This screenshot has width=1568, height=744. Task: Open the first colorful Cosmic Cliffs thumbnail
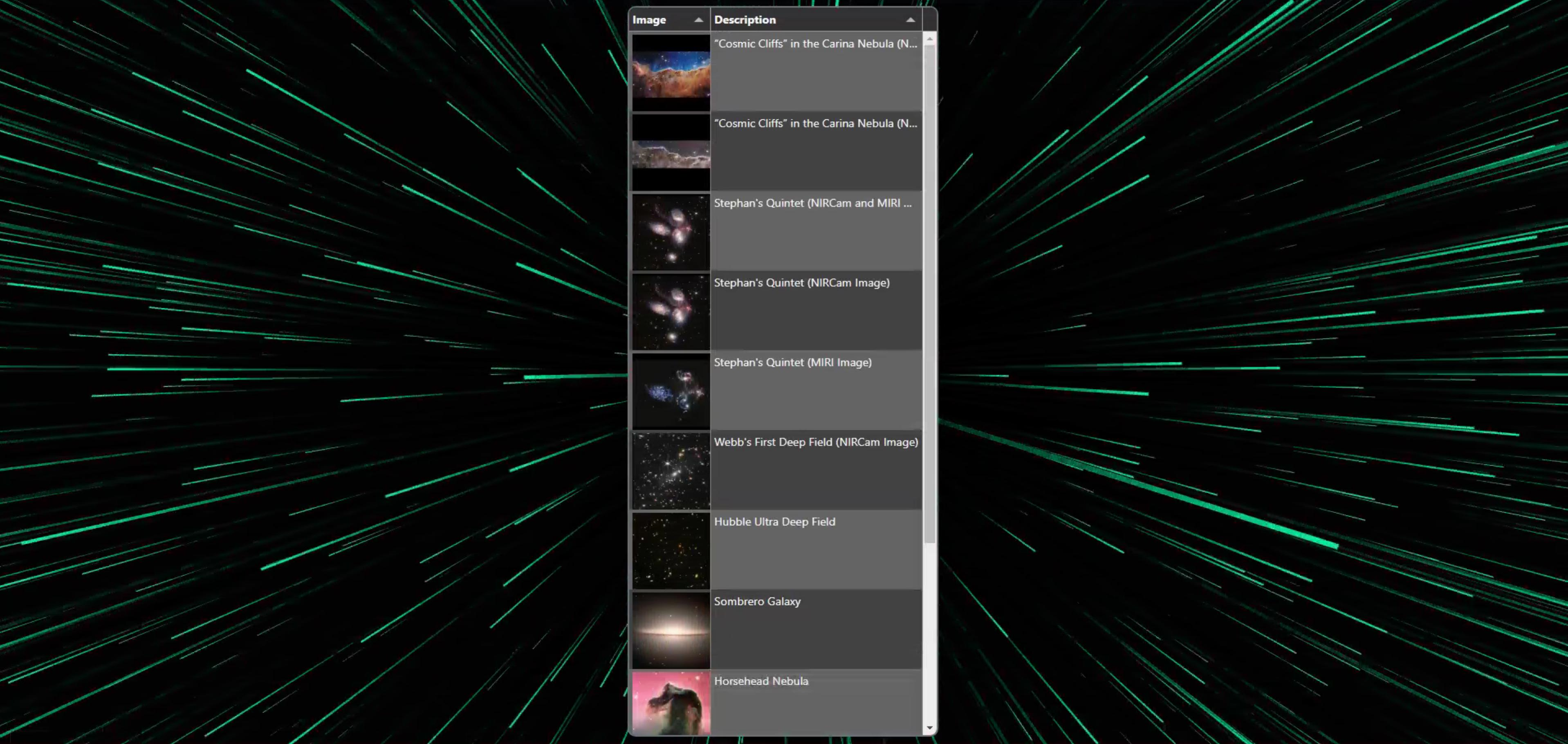671,72
